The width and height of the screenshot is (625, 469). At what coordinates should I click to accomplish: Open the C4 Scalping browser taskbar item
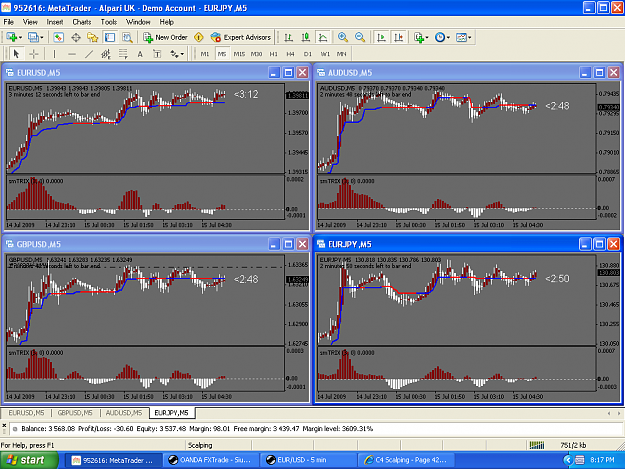pos(405,460)
